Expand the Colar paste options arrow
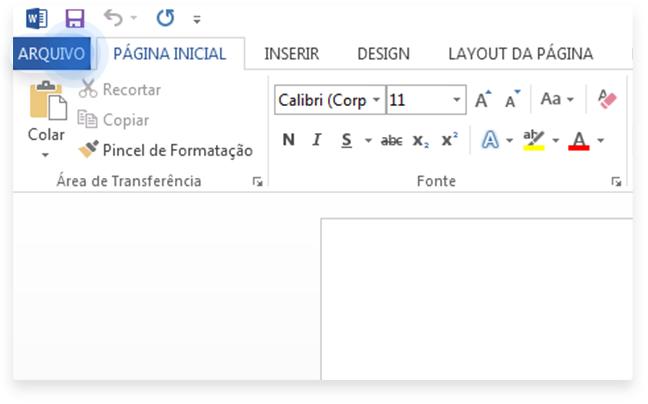Image resolution: width=648 pixels, height=404 pixels. [45, 155]
